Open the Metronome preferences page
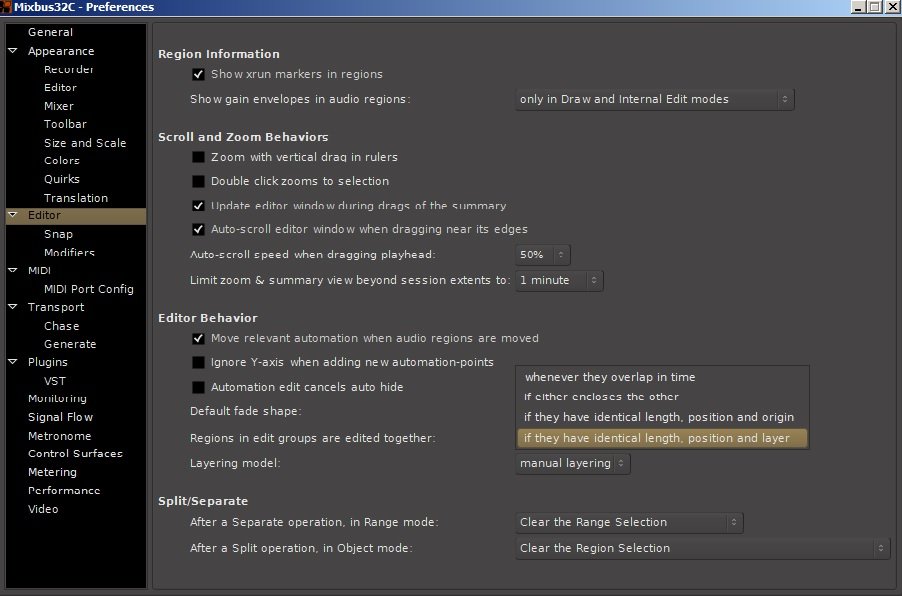This screenshot has height=596, width=902. [59, 436]
